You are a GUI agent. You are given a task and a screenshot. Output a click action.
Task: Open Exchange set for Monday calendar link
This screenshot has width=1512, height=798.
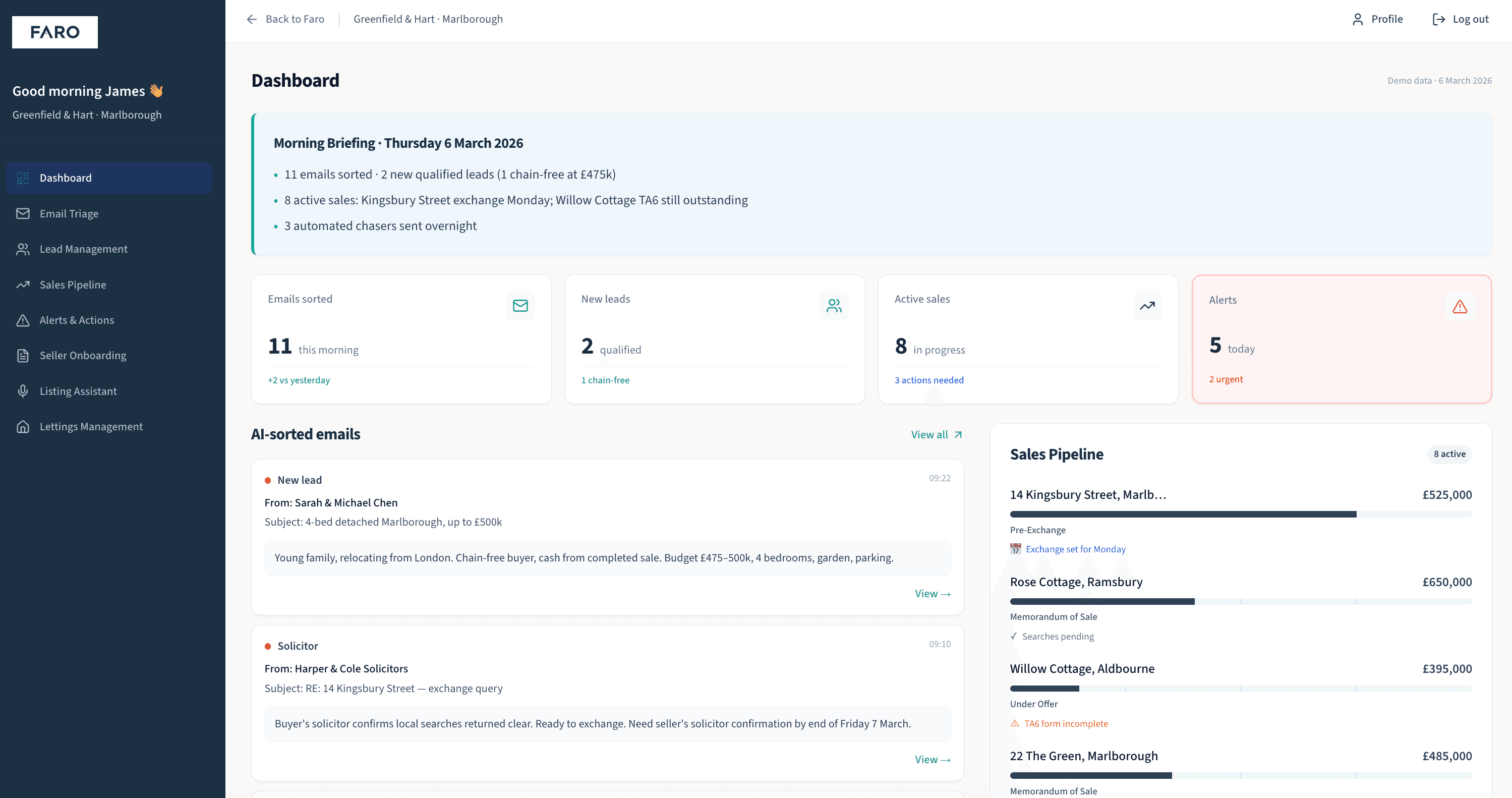pos(1075,549)
